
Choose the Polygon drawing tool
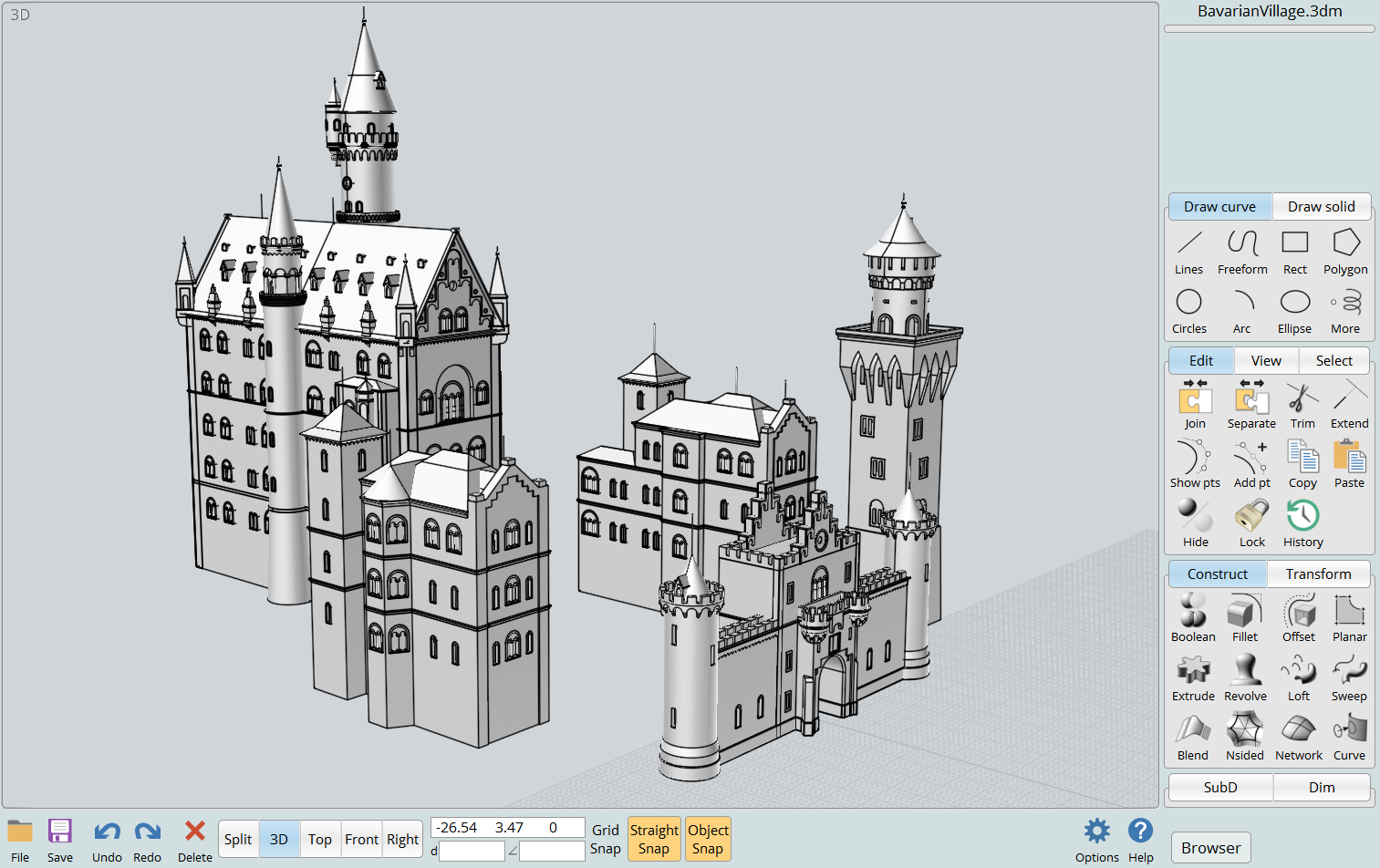[1345, 252]
